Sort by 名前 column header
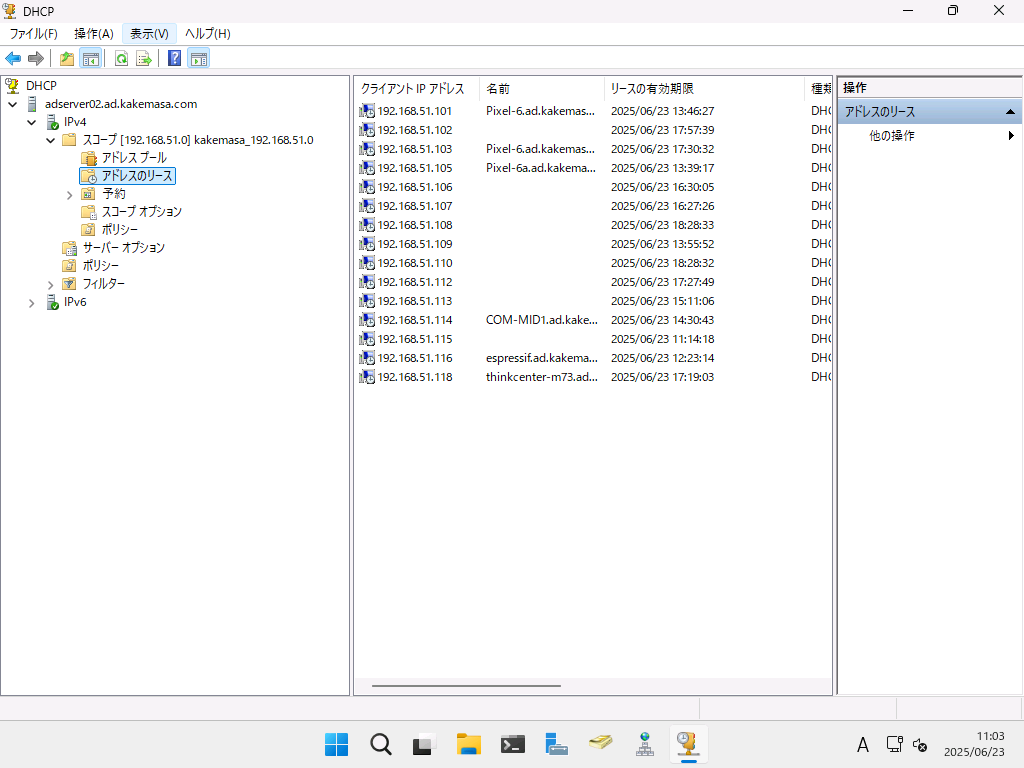This screenshot has height=768, width=1024. [x=542, y=89]
